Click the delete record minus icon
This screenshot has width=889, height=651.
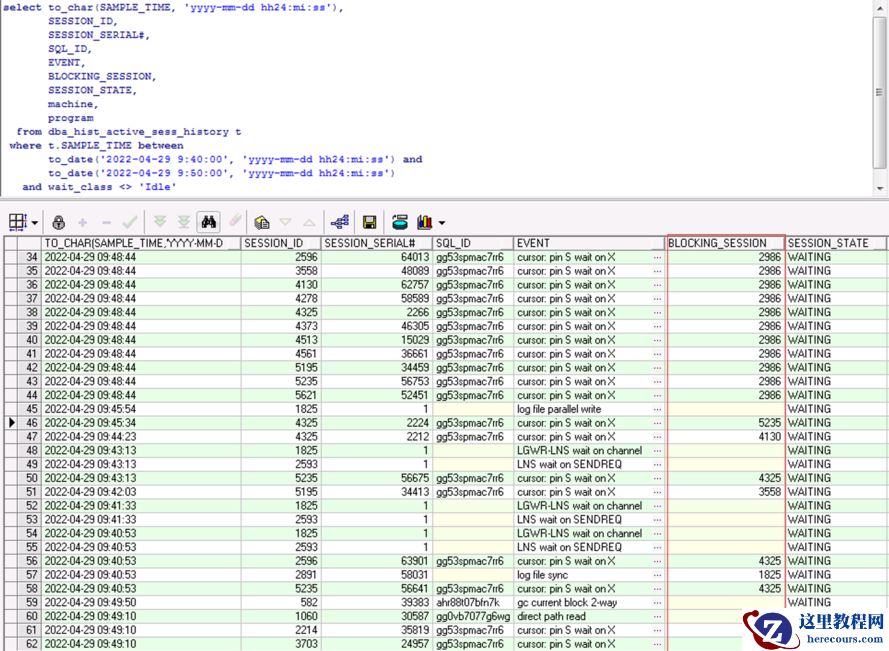[x=106, y=222]
